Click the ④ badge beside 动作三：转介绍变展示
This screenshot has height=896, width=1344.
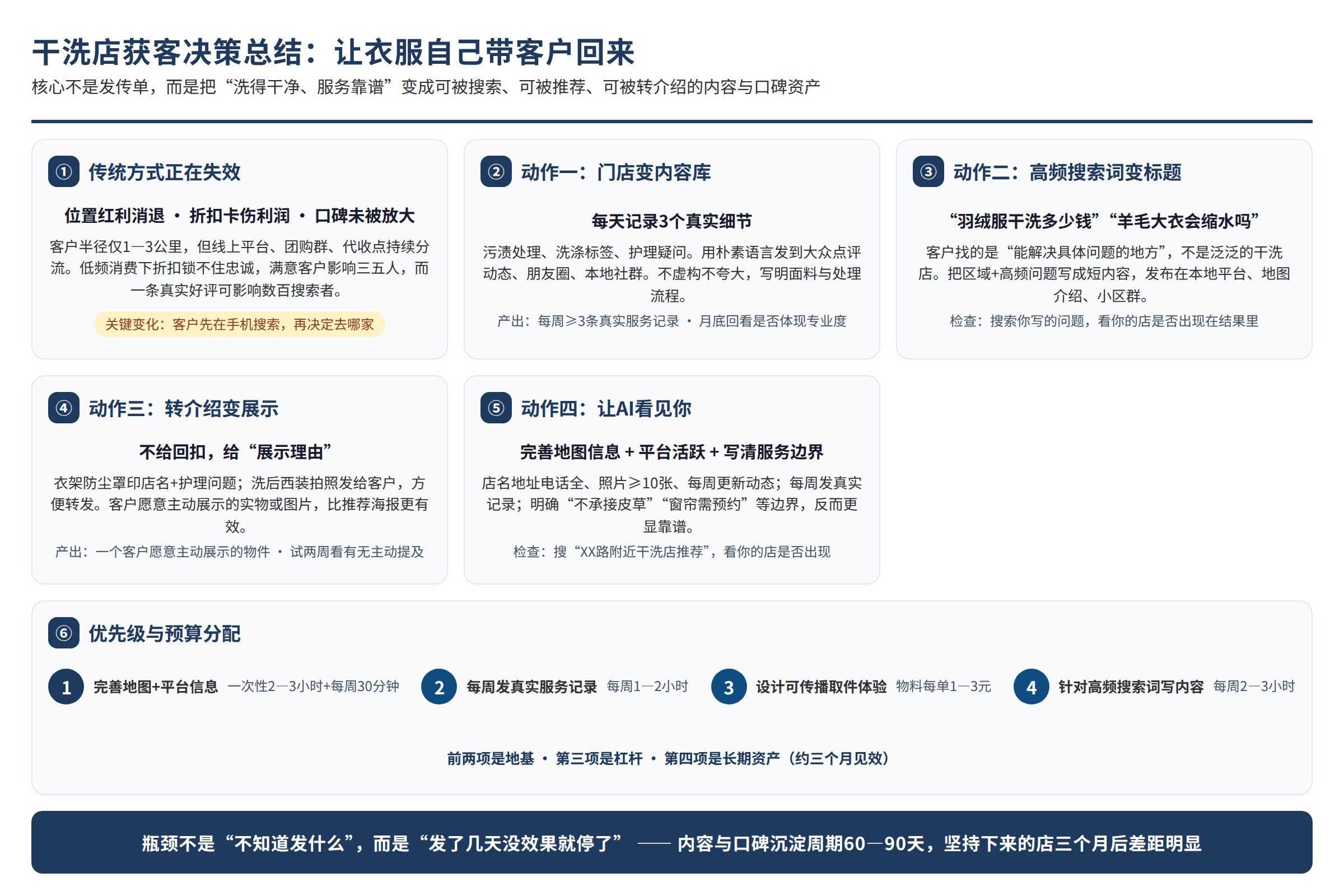63,408
